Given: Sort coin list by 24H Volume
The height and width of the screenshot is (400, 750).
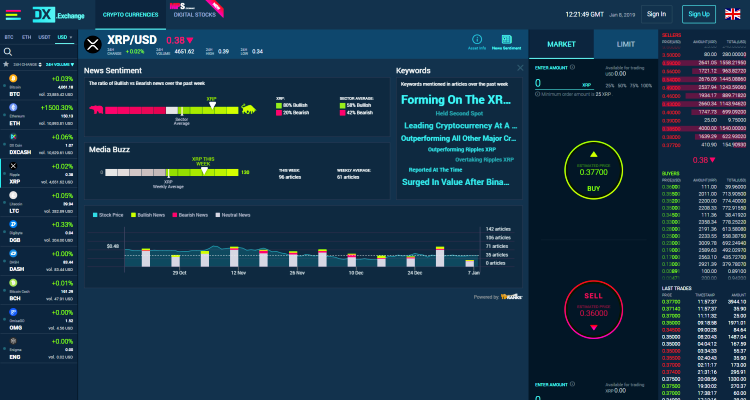Looking at the screenshot, I should [60, 64].
